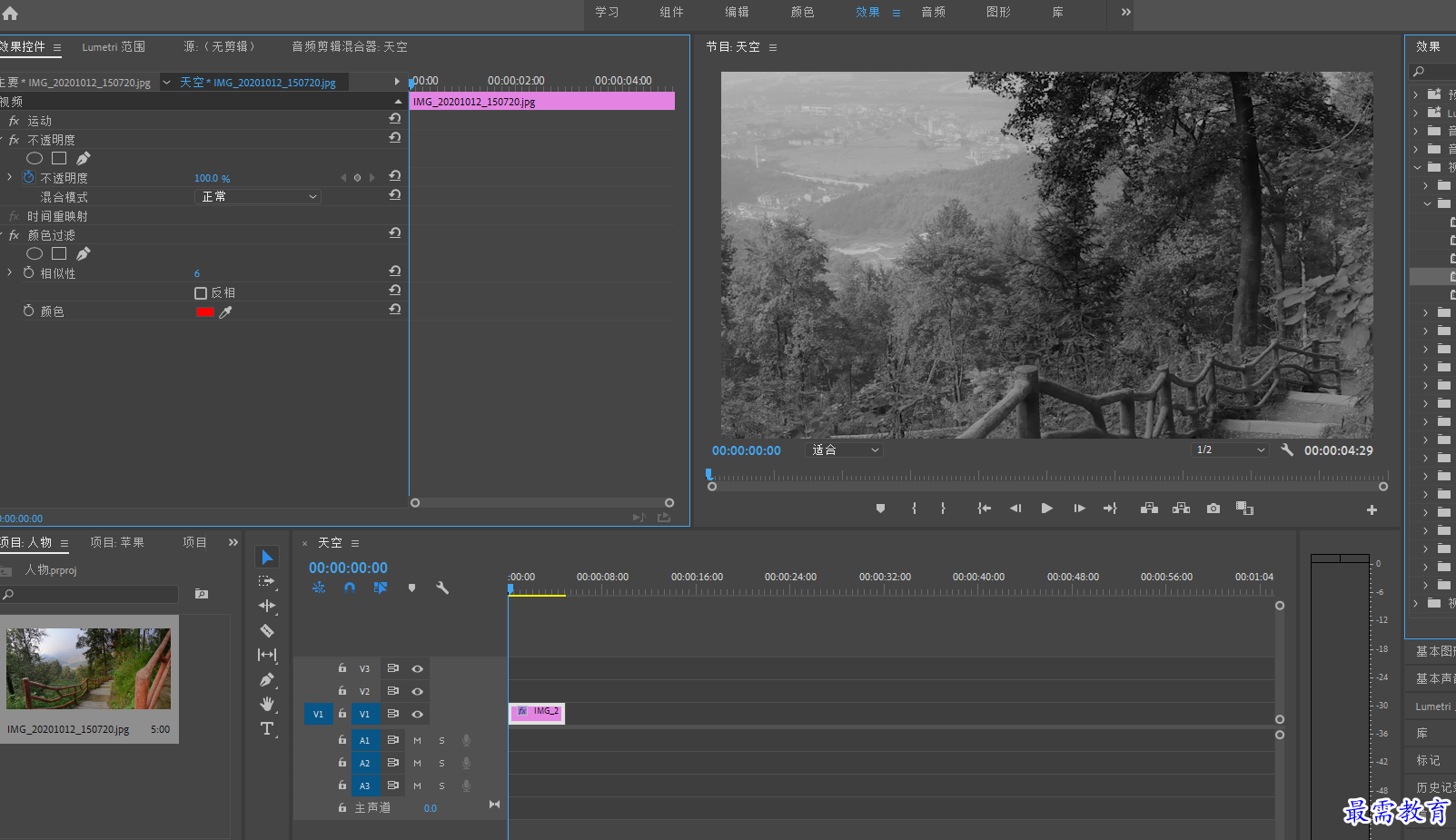Click the Mark In bracket button
The height and width of the screenshot is (840, 1456).
click(914, 509)
